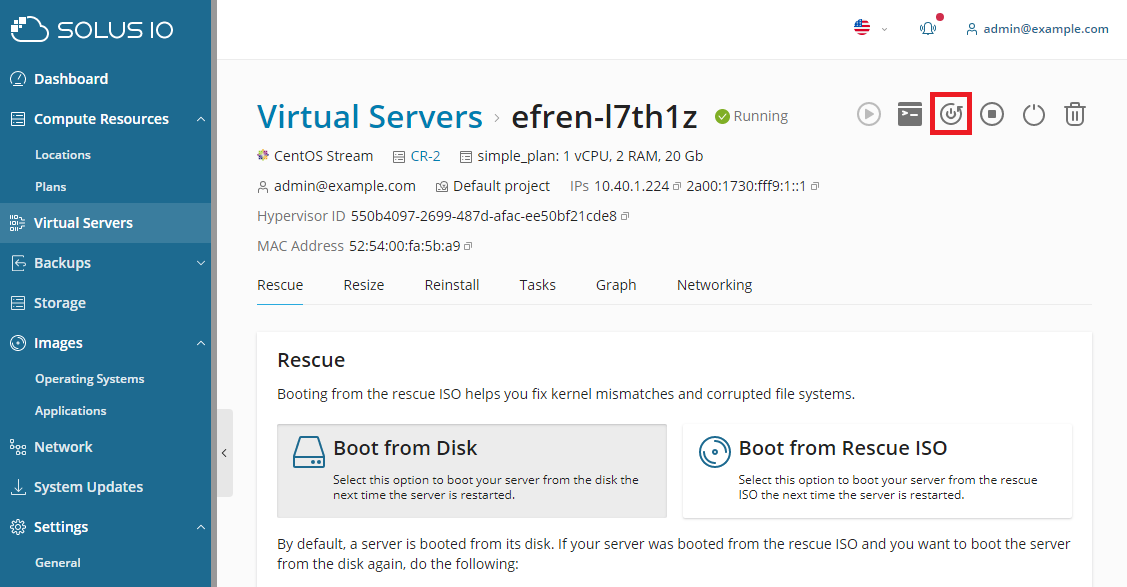The width and height of the screenshot is (1127, 587).
Task: Click the Start server play icon
Action: [x=868, y=114]
